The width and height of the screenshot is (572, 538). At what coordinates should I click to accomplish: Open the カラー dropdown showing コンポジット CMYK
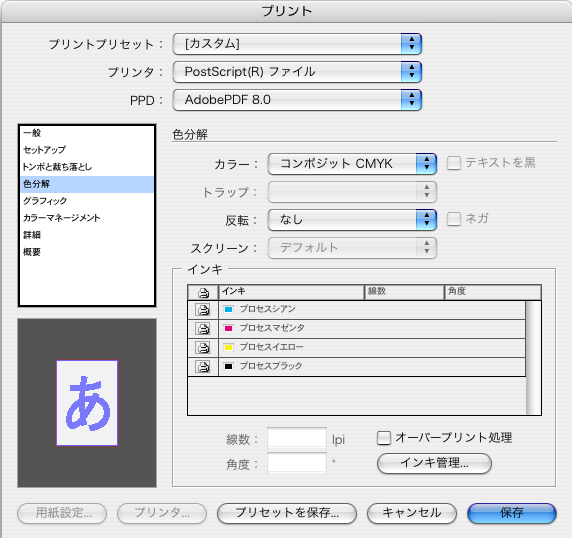(x=352, y=164)
